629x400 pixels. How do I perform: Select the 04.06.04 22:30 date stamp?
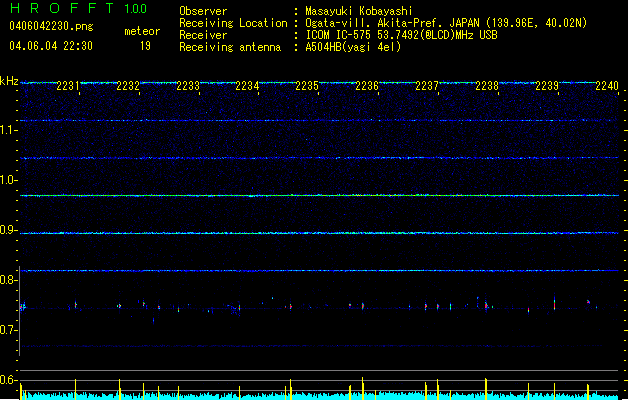(x=50, y=46)
